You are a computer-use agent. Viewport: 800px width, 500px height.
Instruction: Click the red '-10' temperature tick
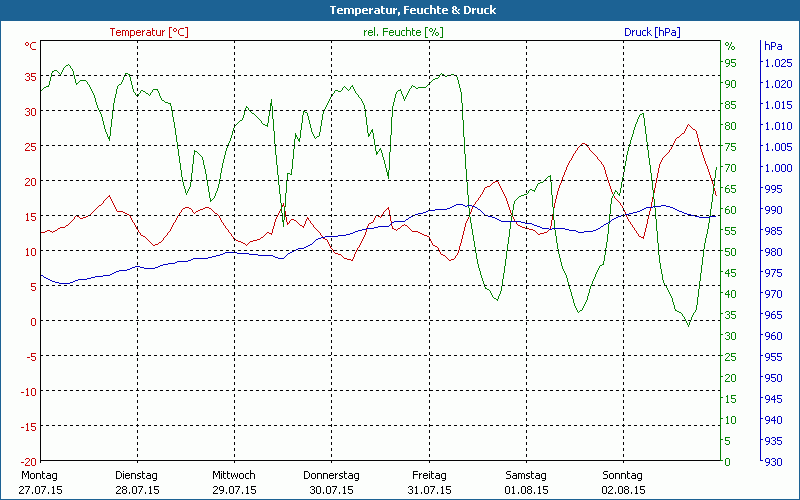29,391
